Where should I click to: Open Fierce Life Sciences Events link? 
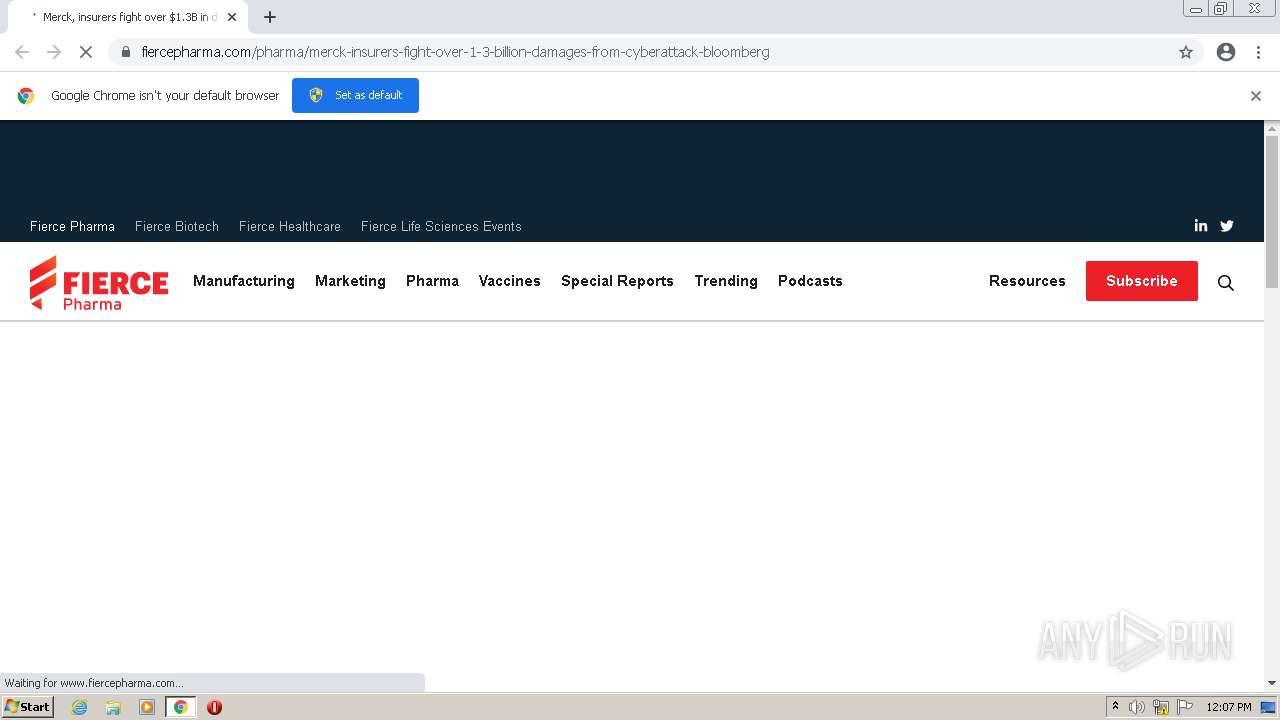click(x=441, y=226)
